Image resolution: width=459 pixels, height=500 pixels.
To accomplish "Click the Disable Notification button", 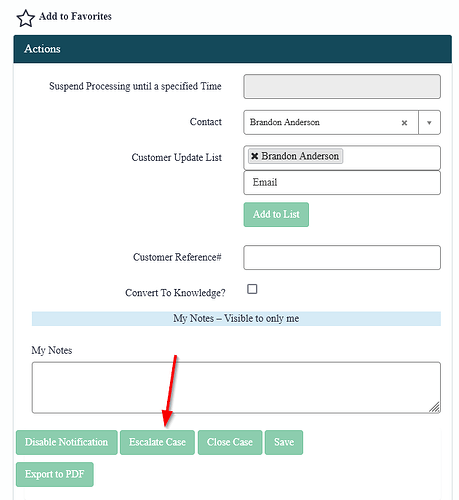I will click(x=67, y=442).
